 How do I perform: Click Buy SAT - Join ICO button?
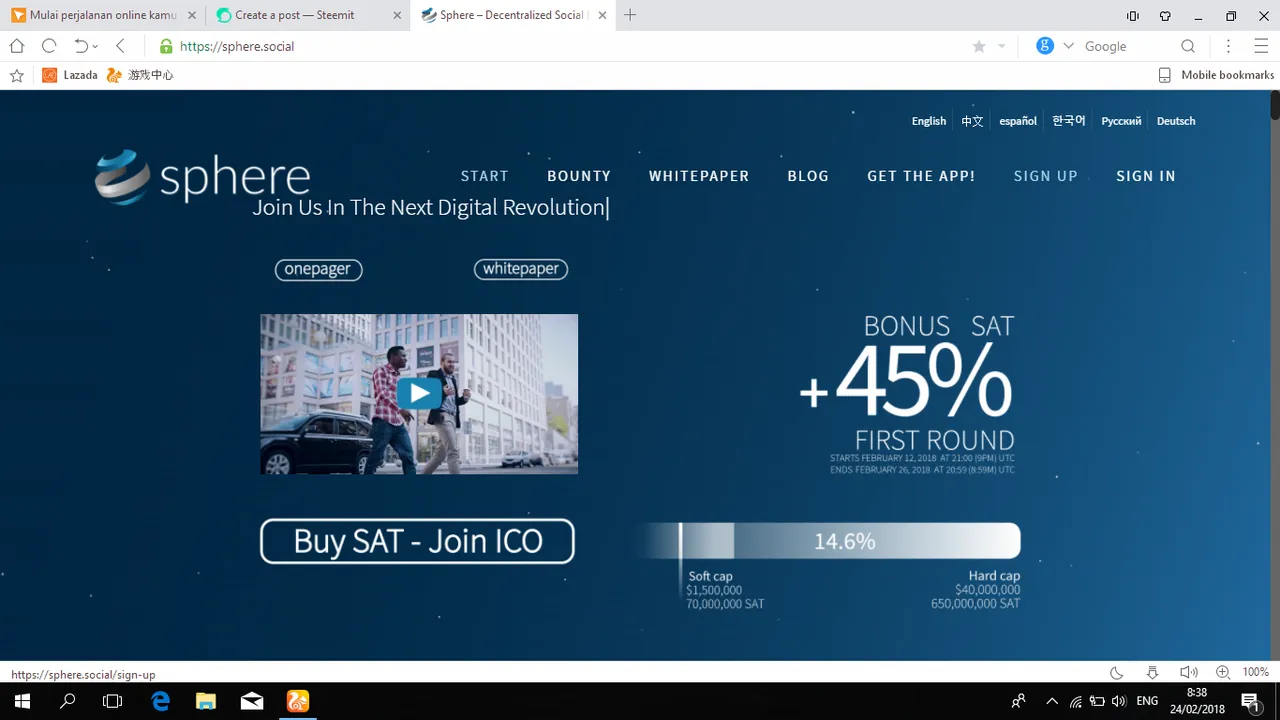click(x=417, y=541)
